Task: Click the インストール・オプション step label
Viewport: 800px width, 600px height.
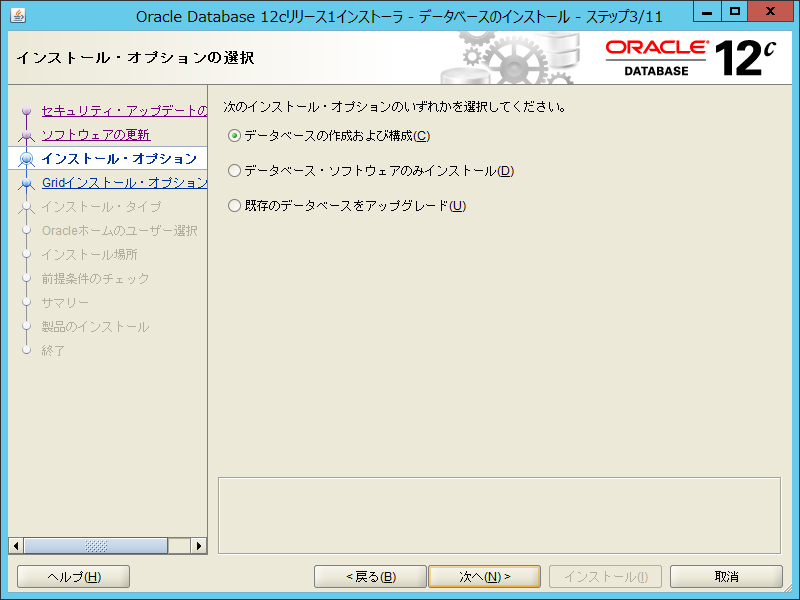Action: coord(119,159)
